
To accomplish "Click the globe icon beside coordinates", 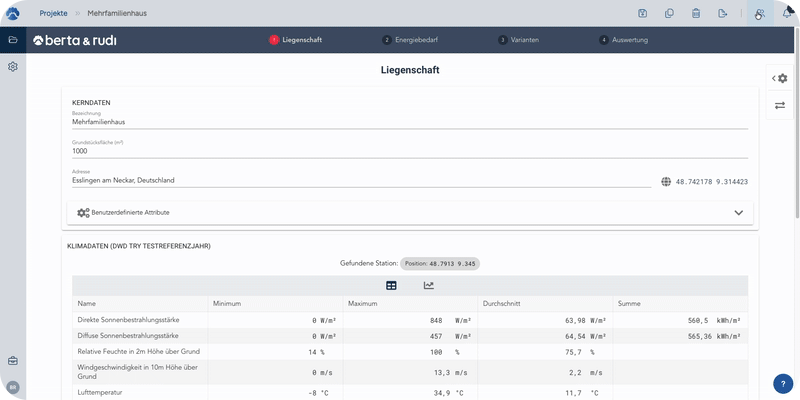I will coord(667,182).
